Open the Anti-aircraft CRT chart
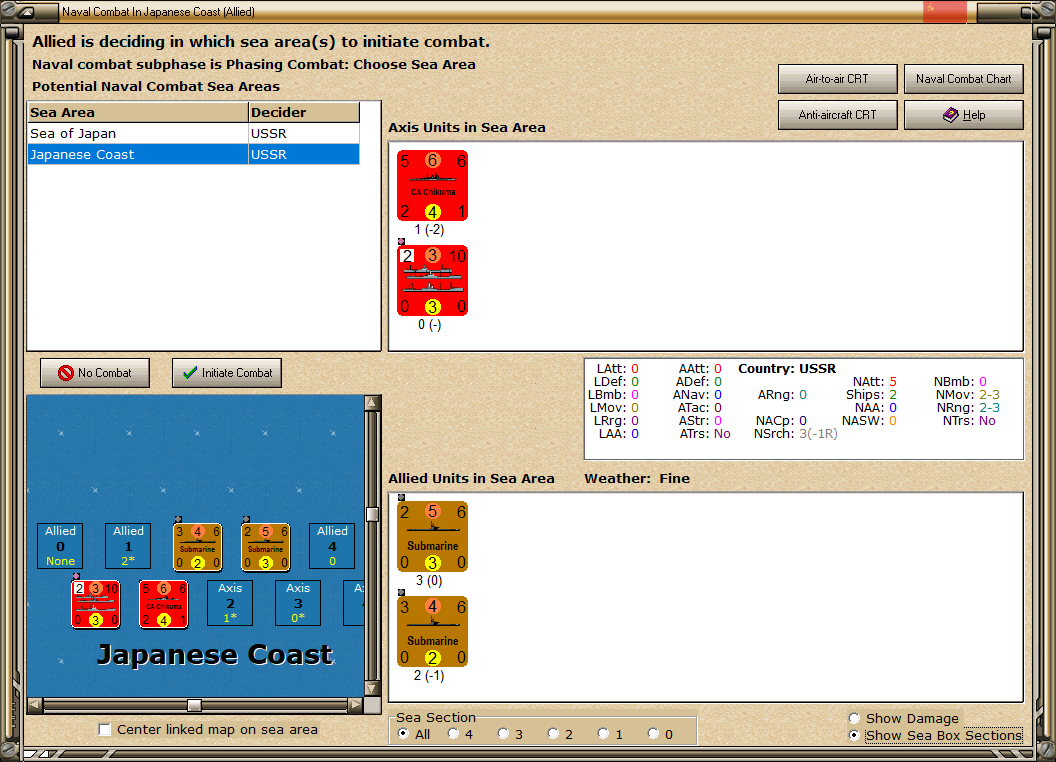 point(838,115)
